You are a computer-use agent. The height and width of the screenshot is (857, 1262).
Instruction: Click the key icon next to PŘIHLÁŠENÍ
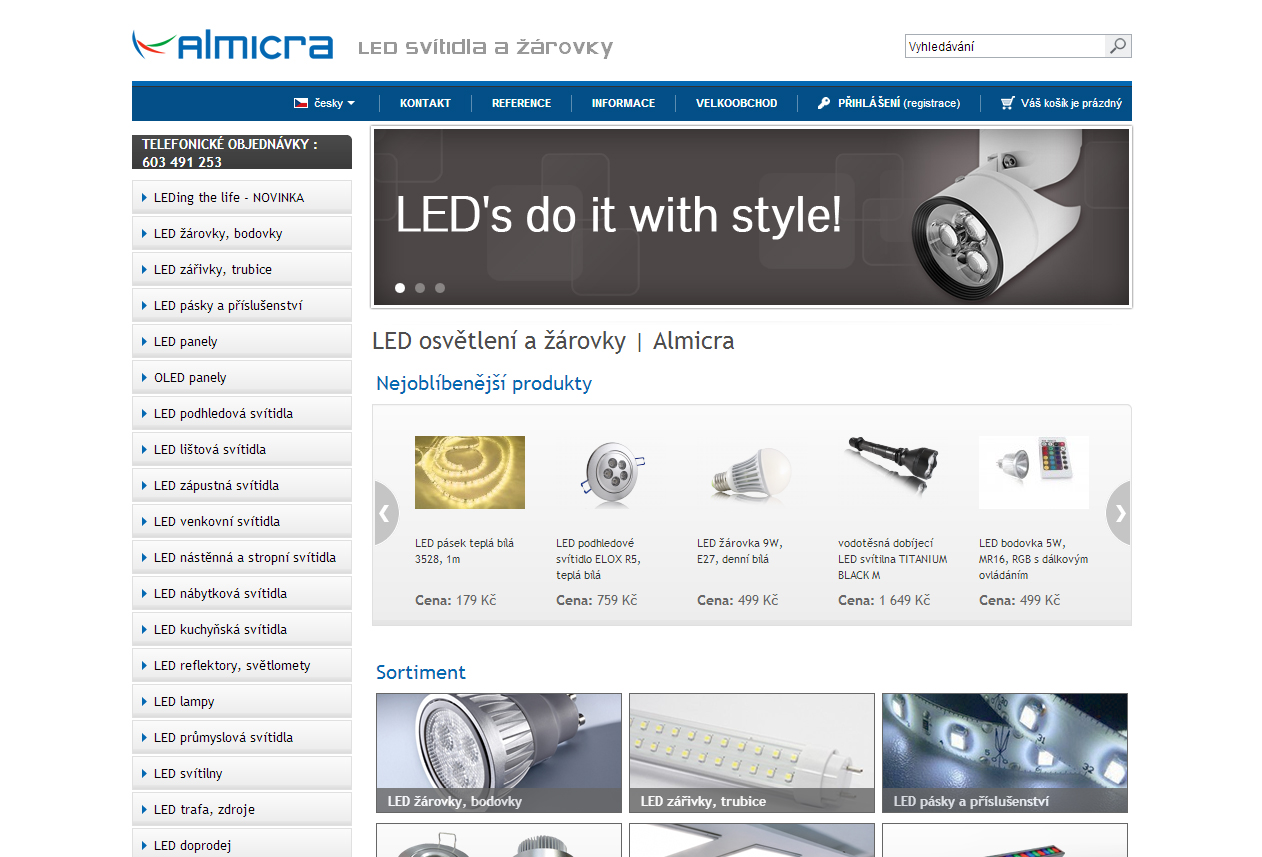822,102
